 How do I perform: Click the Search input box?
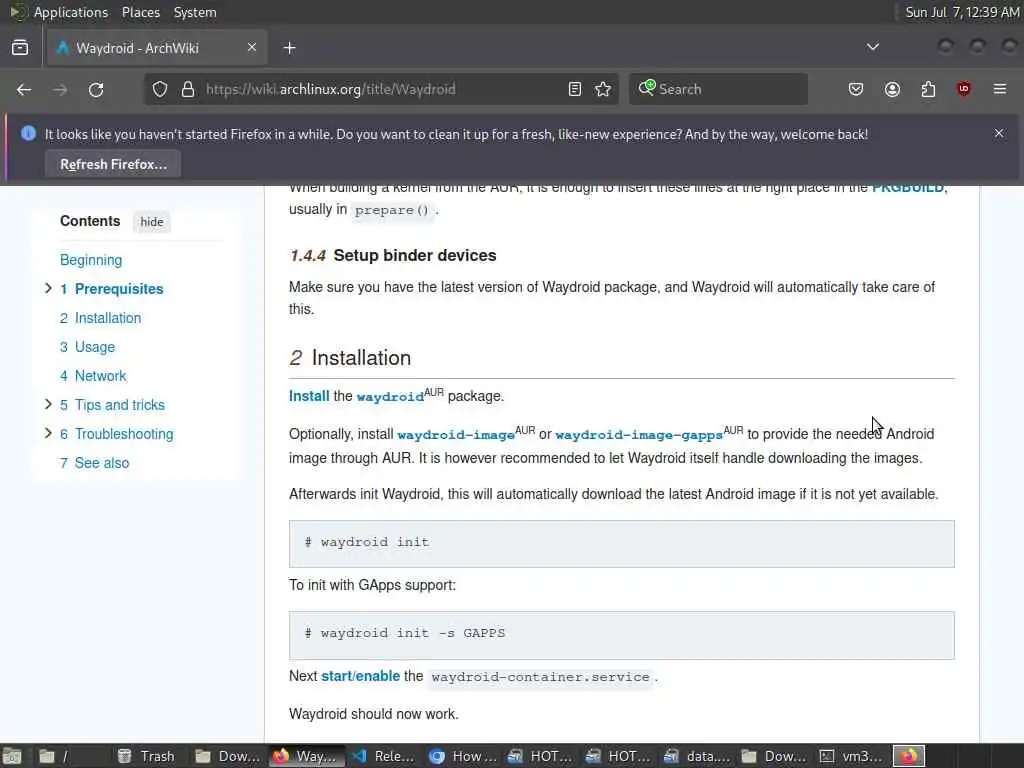click(x=718, y=89)
